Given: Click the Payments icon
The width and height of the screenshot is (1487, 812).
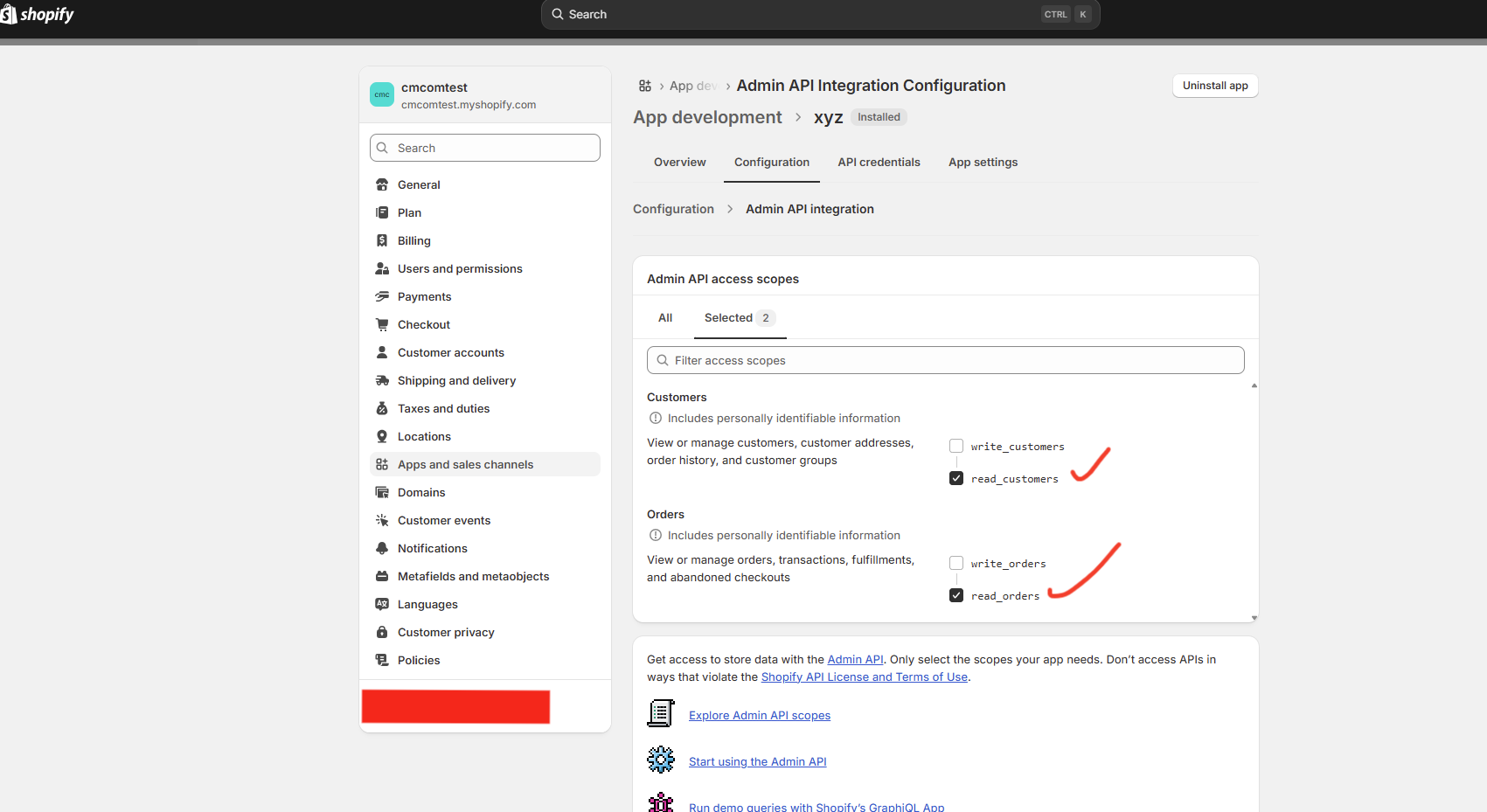Looking at the screenshot, I should coord(382,296).
